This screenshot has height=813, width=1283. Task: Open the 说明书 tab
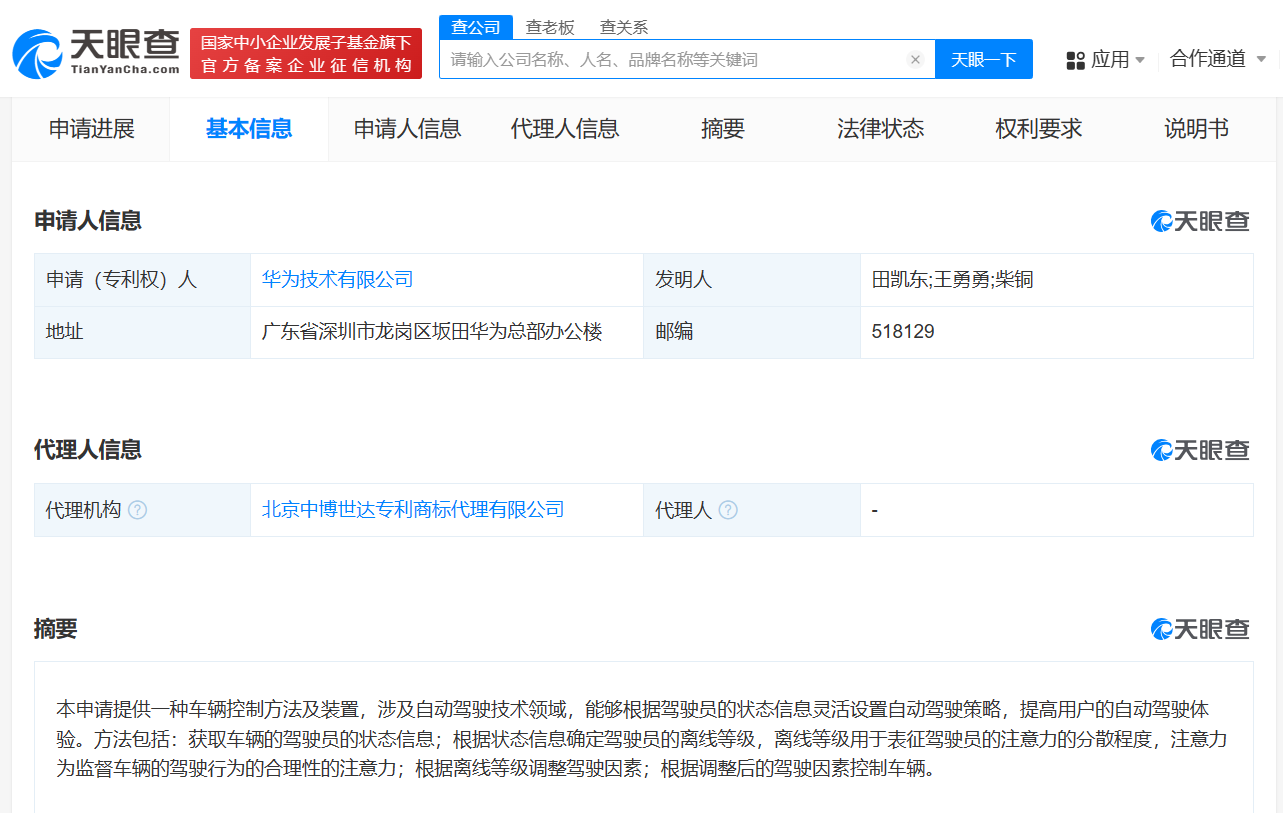(x=1195, y=129)
